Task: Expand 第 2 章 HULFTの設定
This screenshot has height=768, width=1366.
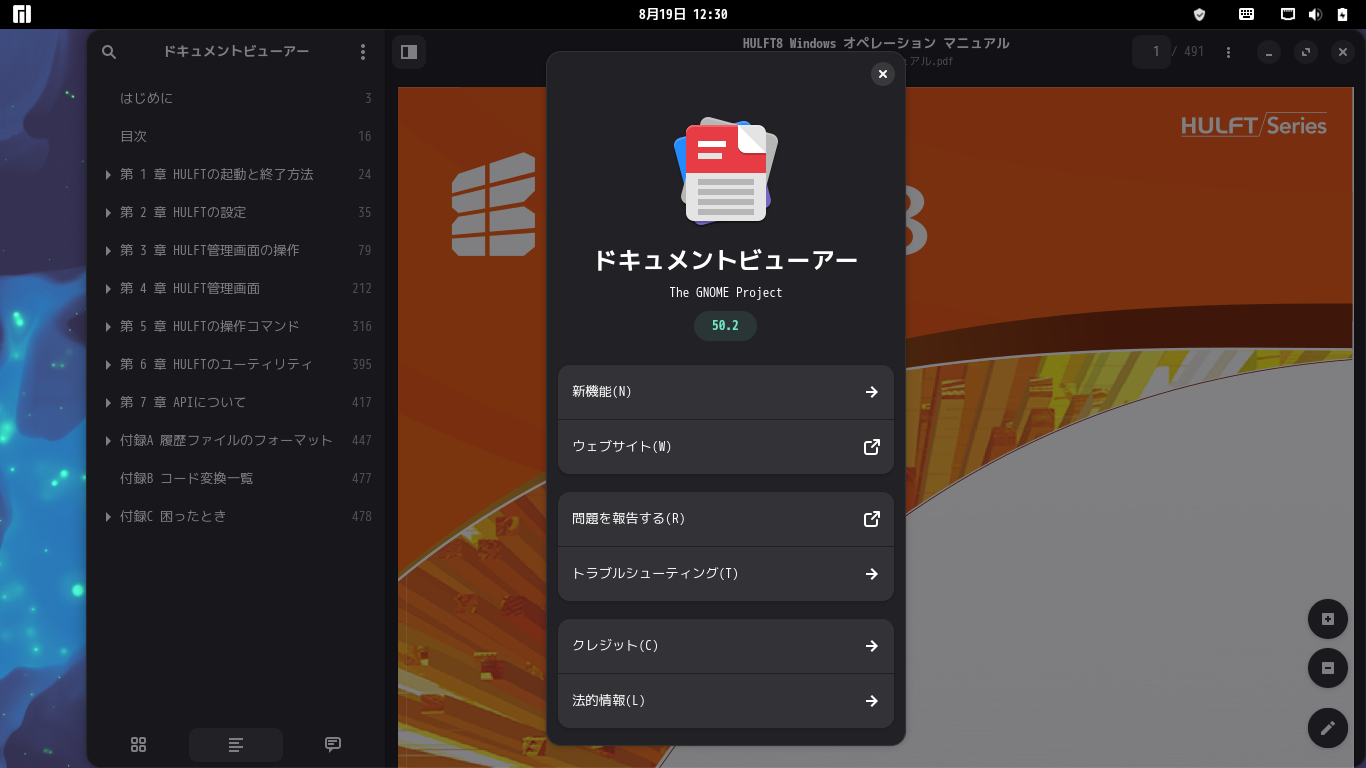Action: [x=108, y=213]
